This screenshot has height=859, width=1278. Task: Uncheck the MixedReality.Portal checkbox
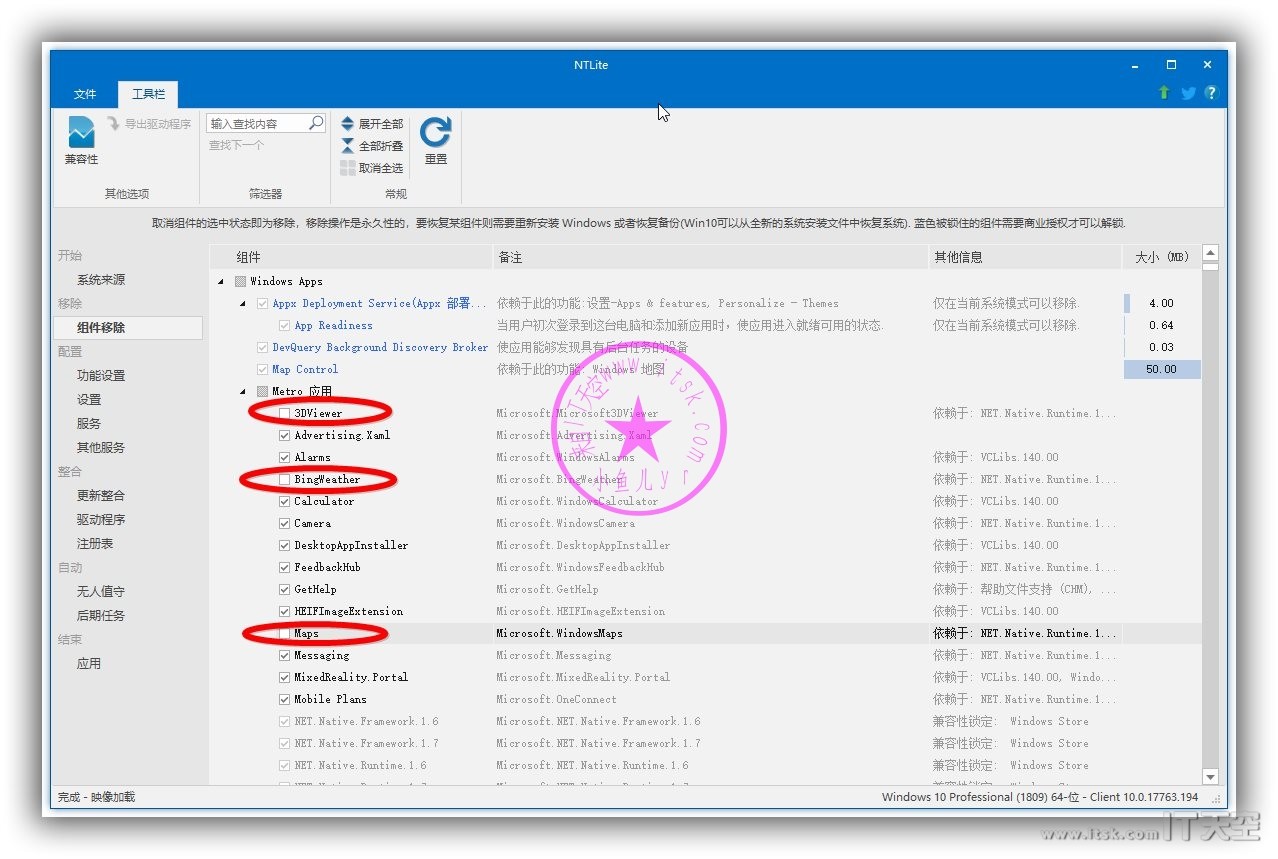(285, 677)
